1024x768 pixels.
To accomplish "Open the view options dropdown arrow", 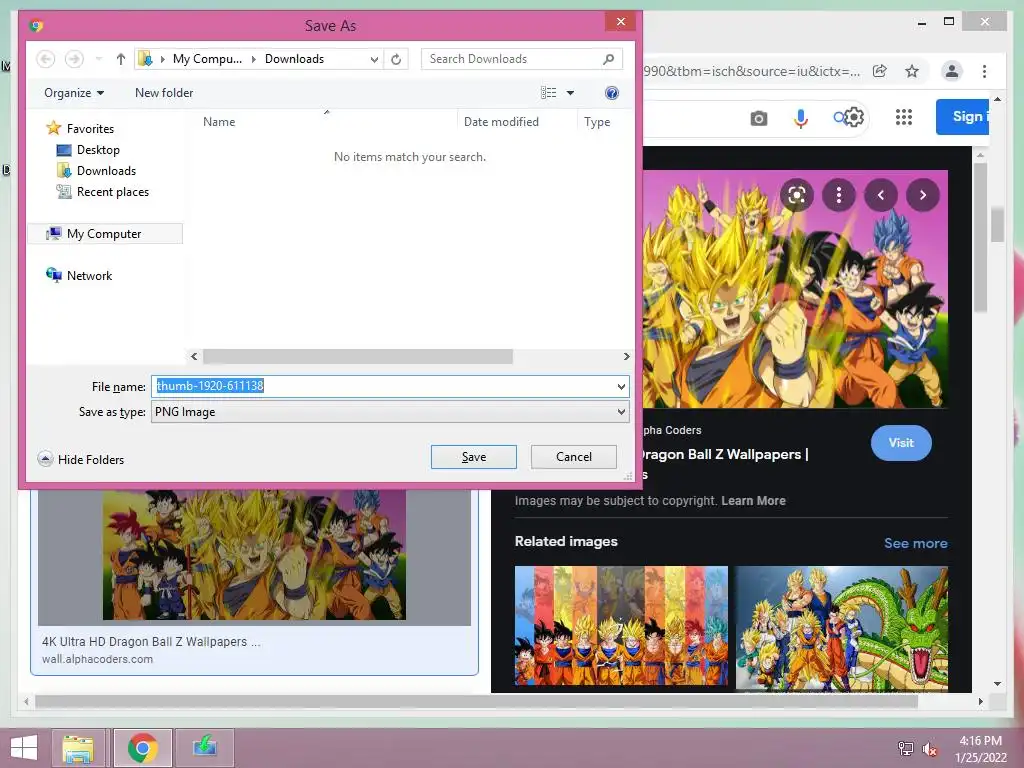I will 570,93.
